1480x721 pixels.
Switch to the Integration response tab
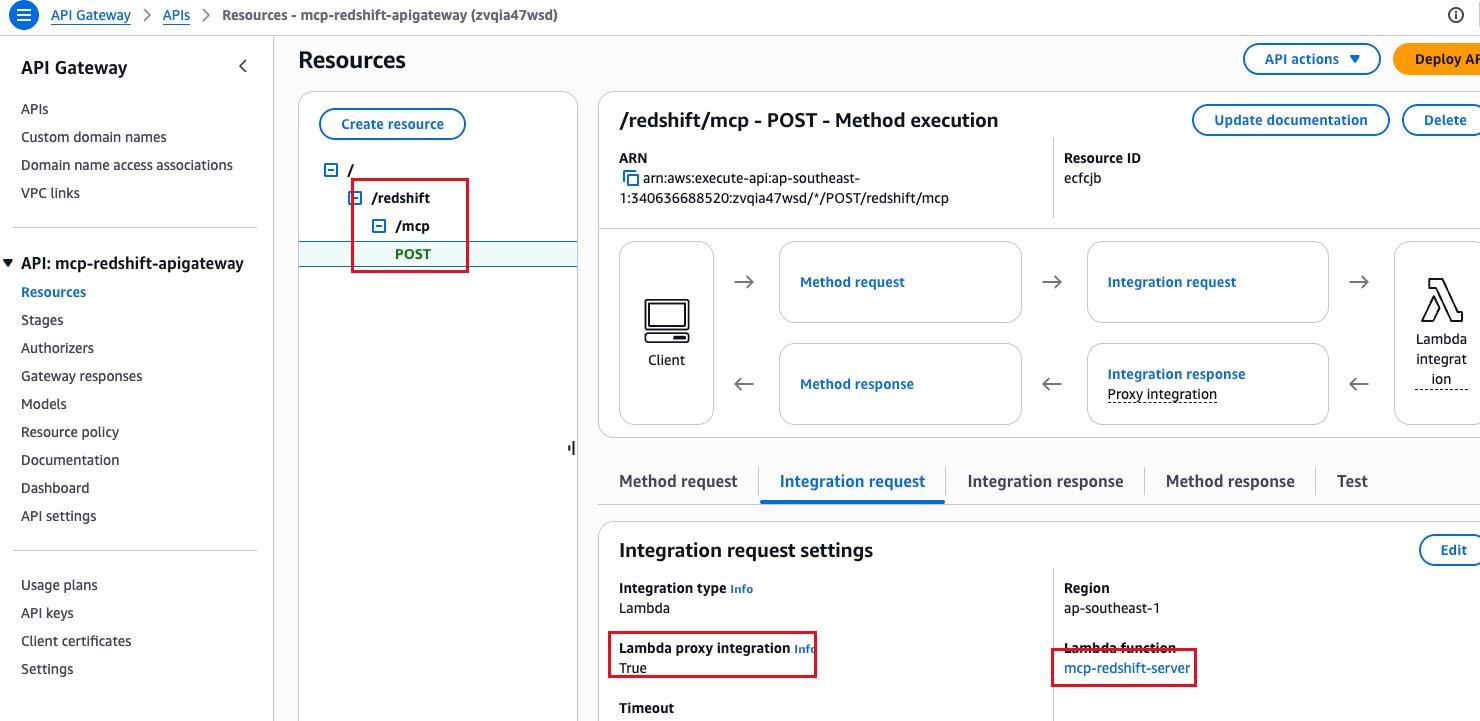click(x=1045, y=481)
